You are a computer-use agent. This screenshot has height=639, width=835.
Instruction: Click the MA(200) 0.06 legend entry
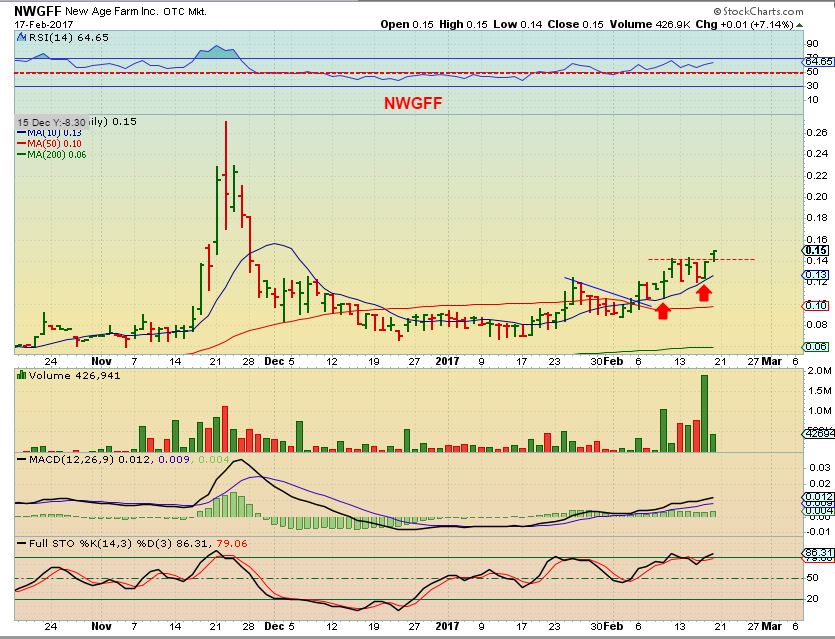click(52, 154)
